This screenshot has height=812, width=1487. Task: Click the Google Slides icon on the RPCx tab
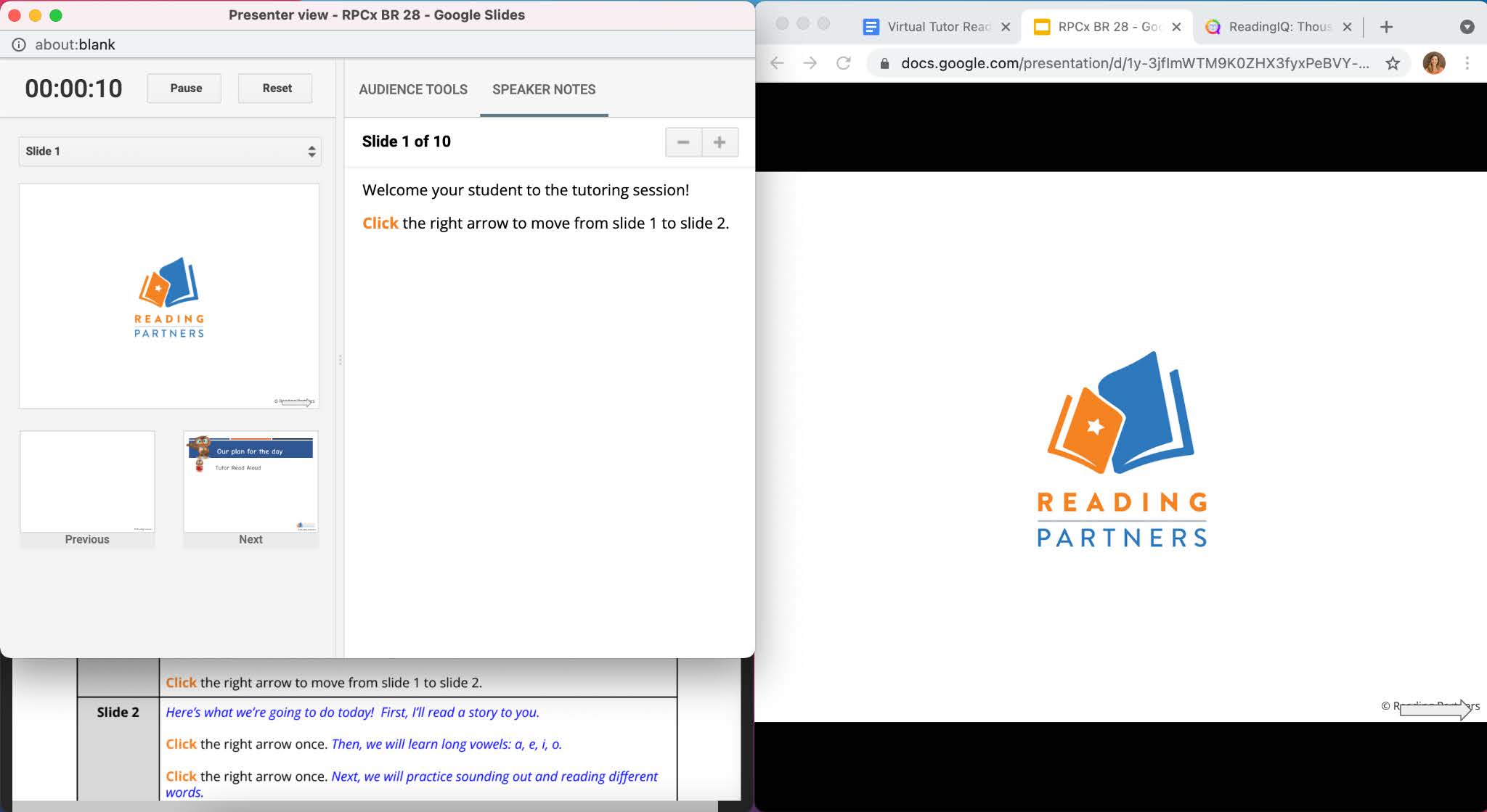[1042, 27]
